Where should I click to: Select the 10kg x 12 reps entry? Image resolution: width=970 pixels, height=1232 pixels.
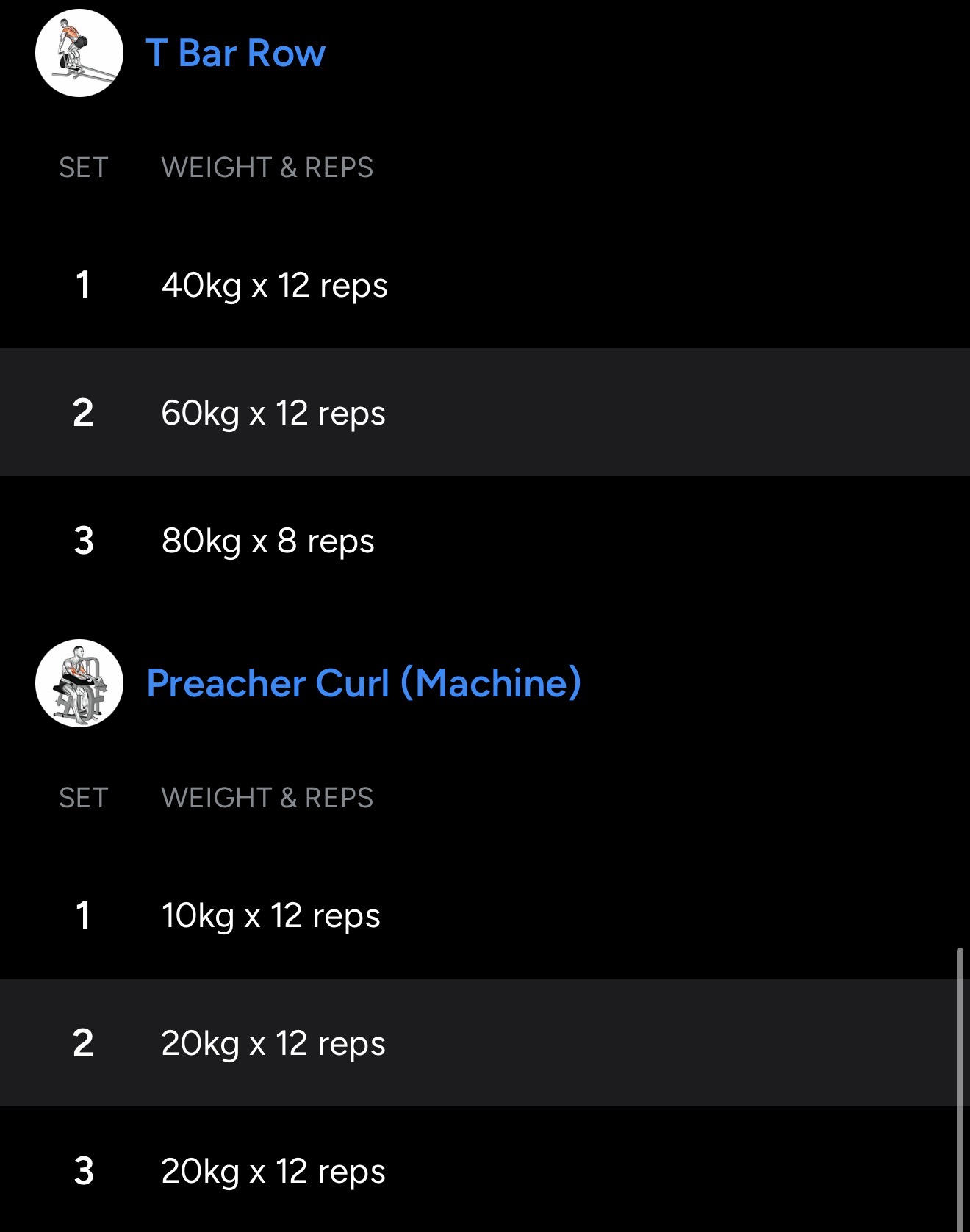tap(270, 915)
